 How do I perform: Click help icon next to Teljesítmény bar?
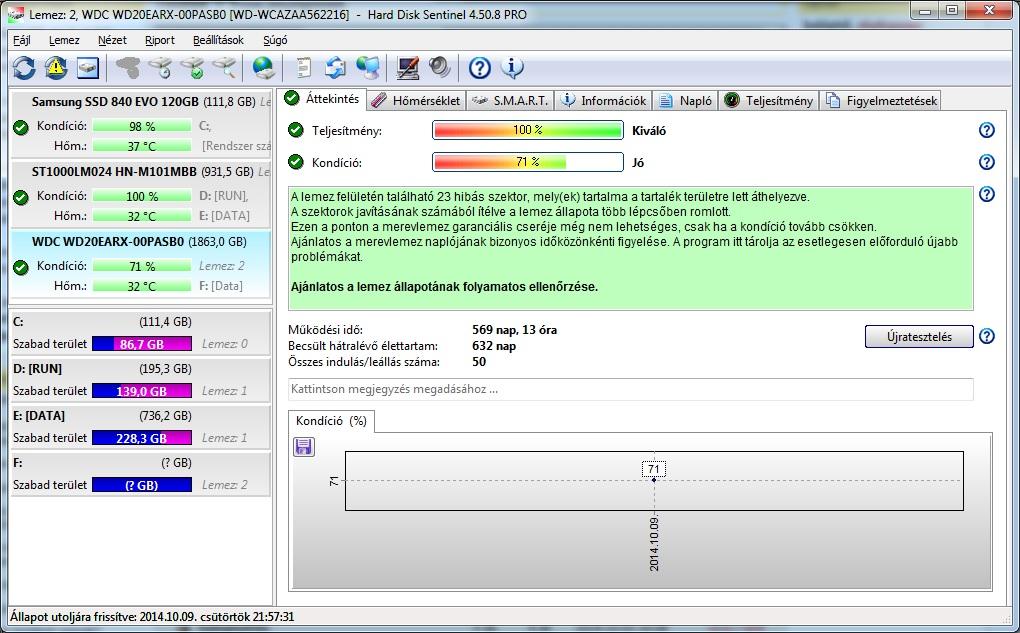point(987,130)
